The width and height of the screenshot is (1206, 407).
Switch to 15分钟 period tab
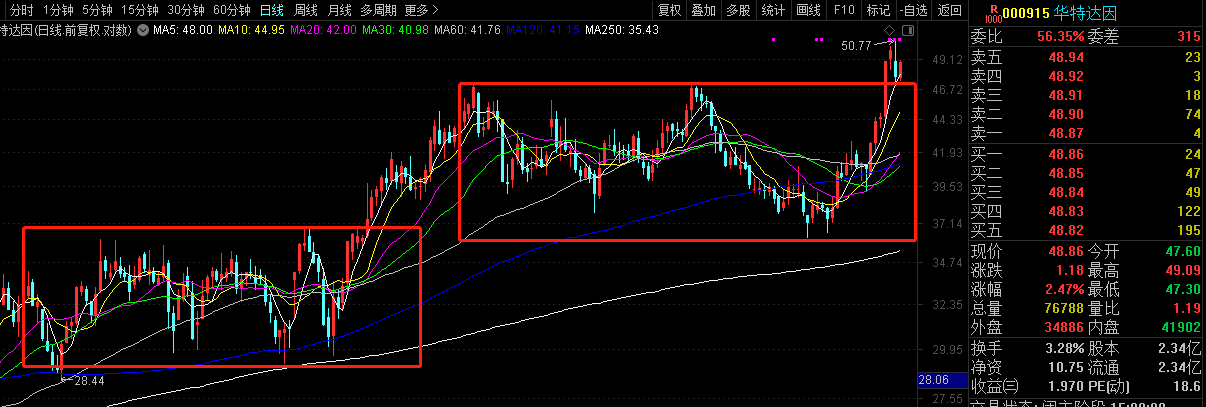click(x=139, y=10)
